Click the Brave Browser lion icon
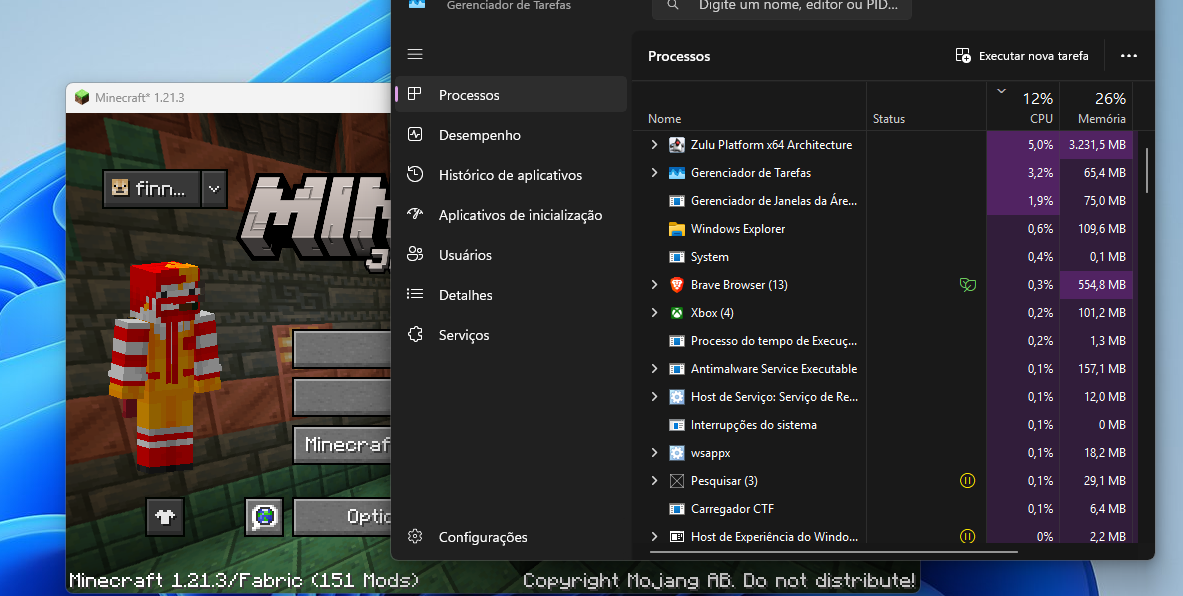The image size is (1183, 596). coord(677,284)
